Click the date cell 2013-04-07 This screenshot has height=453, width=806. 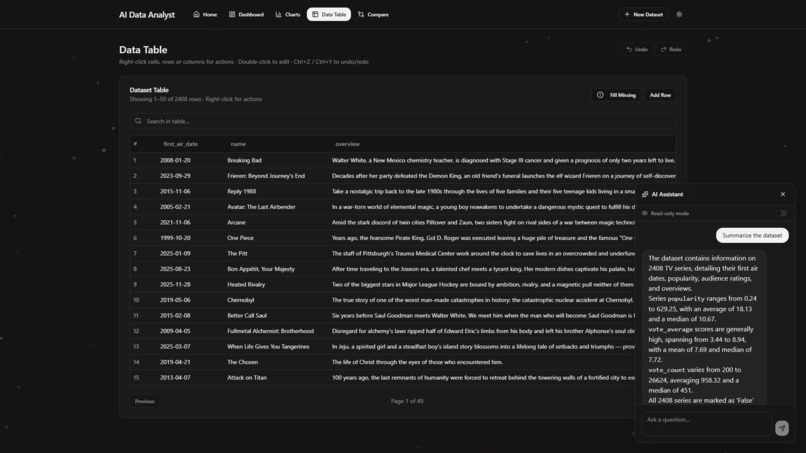175,377
